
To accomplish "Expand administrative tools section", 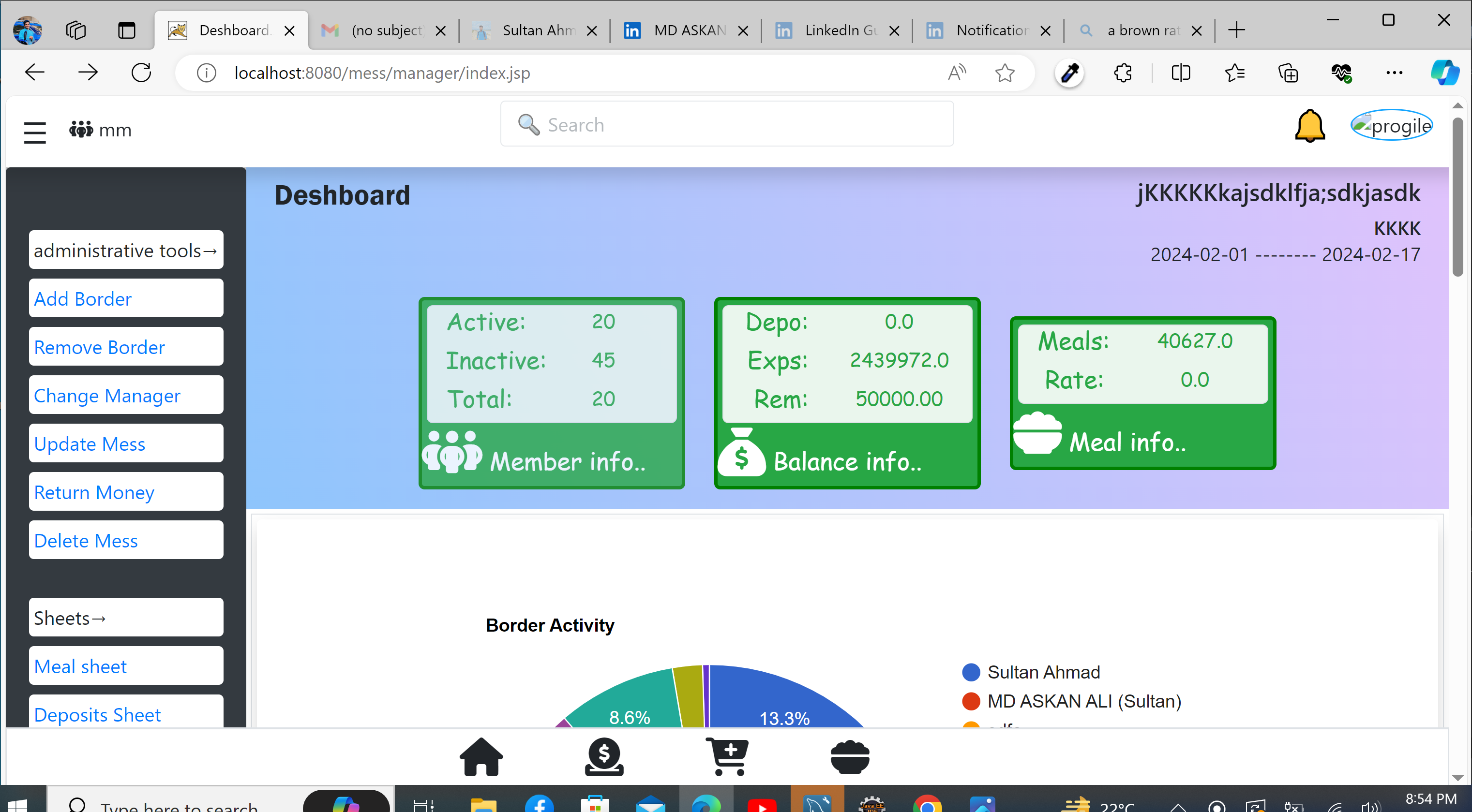I will pos(126,250).
